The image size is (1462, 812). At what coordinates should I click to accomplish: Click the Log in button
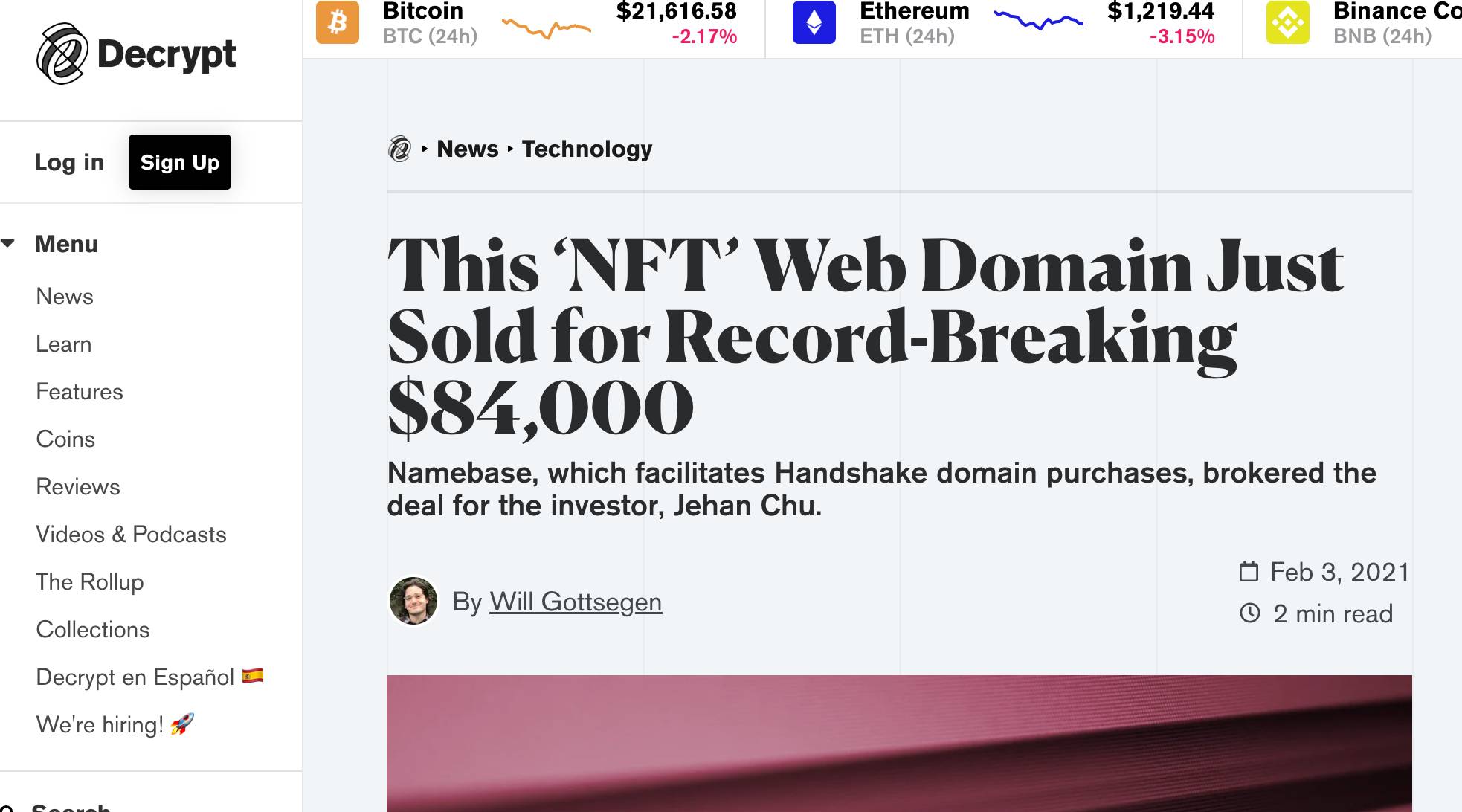coord(69,162)
